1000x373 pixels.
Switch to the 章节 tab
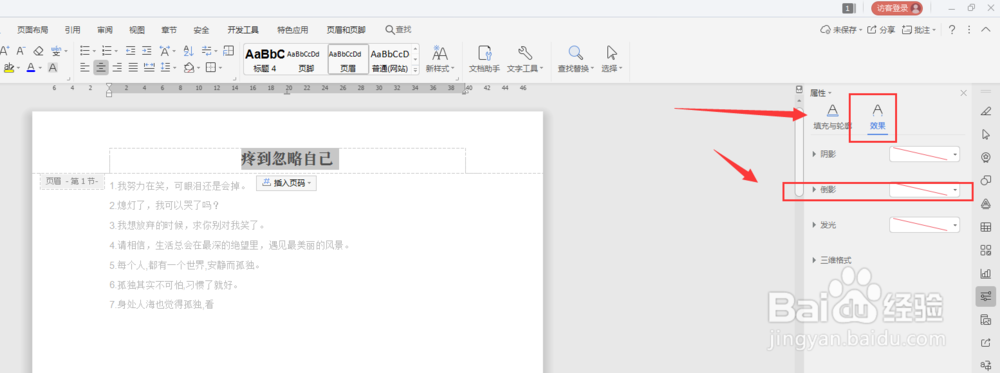click(x=169, y=29)
